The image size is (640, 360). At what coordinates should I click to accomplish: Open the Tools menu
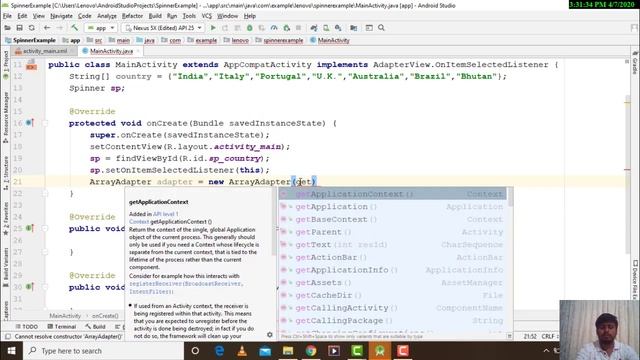(x=189, y=16)
